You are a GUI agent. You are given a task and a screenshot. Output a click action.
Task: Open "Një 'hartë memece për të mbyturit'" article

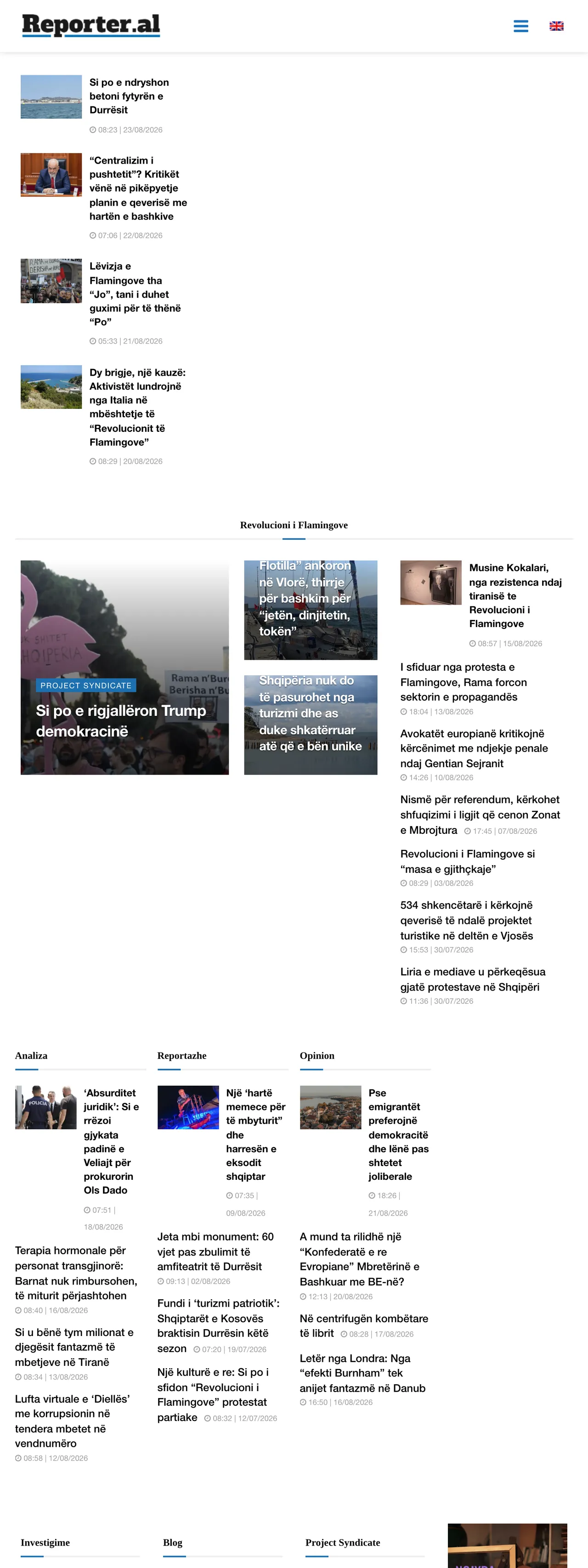click(256, 1135)
